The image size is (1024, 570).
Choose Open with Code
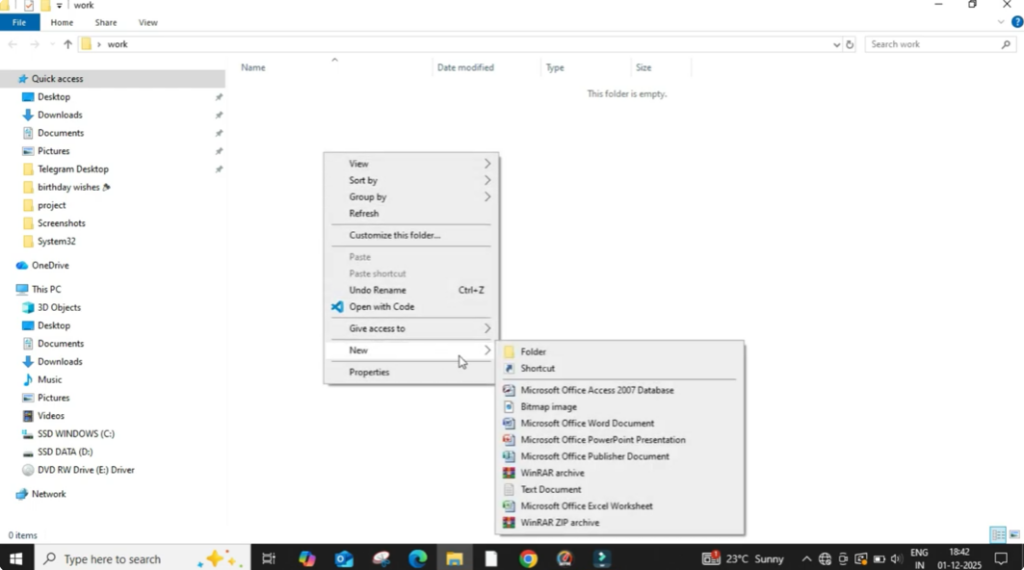[411, 306]
